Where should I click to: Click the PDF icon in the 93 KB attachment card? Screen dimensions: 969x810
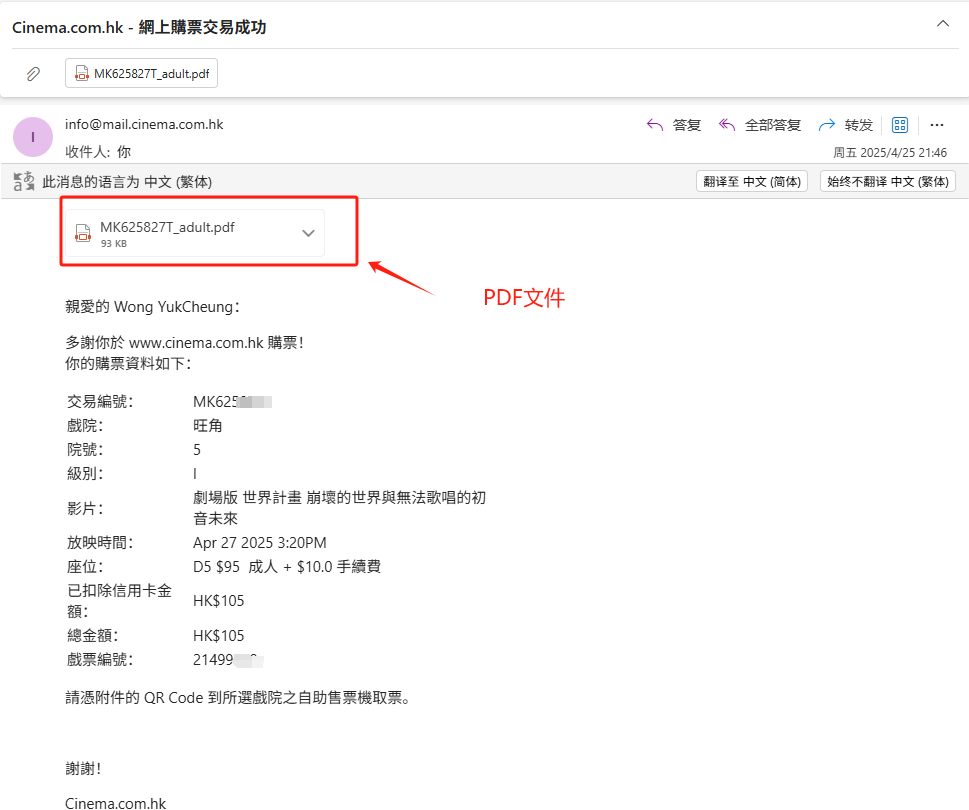[x=84, y=233]
